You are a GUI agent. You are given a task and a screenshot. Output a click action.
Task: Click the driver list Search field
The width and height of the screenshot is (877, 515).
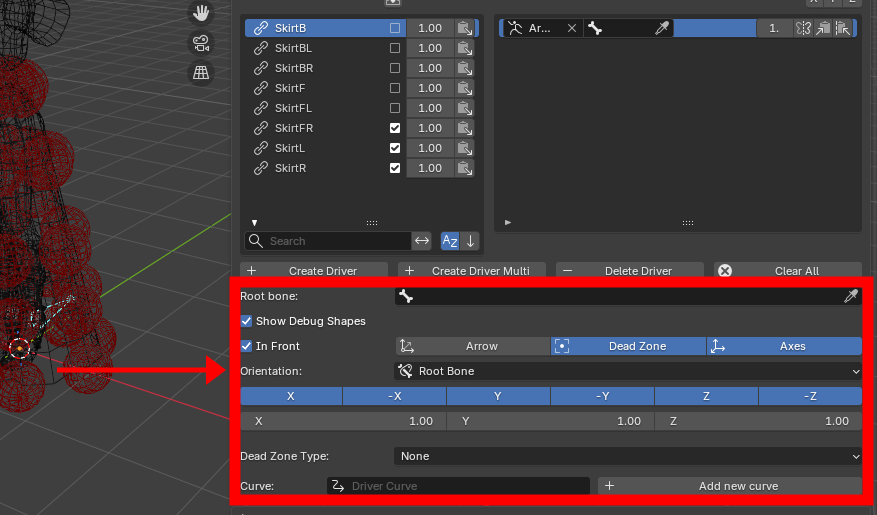328,241
